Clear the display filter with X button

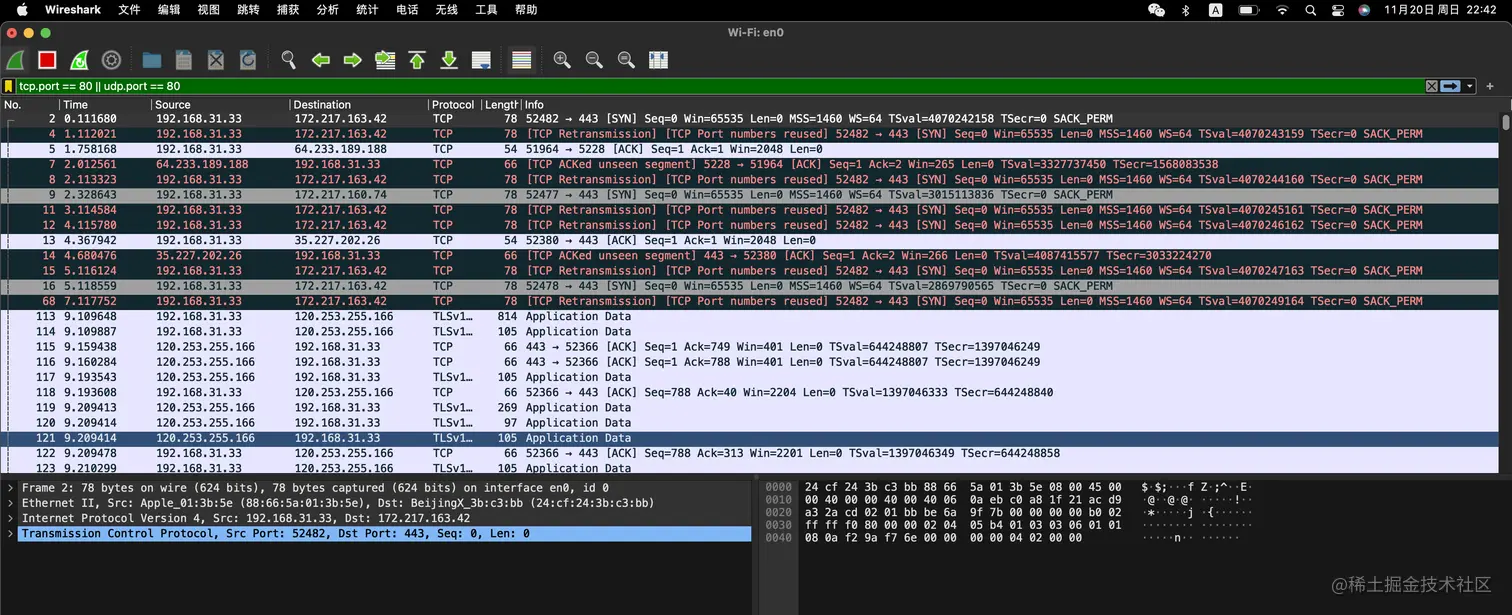pos(1432,87)
